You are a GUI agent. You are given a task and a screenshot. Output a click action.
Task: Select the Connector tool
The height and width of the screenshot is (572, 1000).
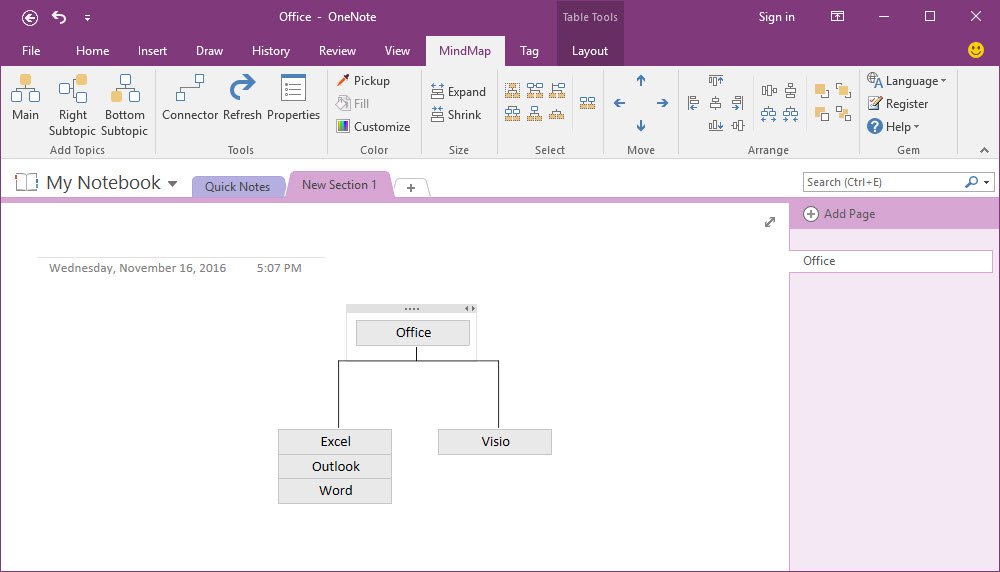click(x=190, y=98)
